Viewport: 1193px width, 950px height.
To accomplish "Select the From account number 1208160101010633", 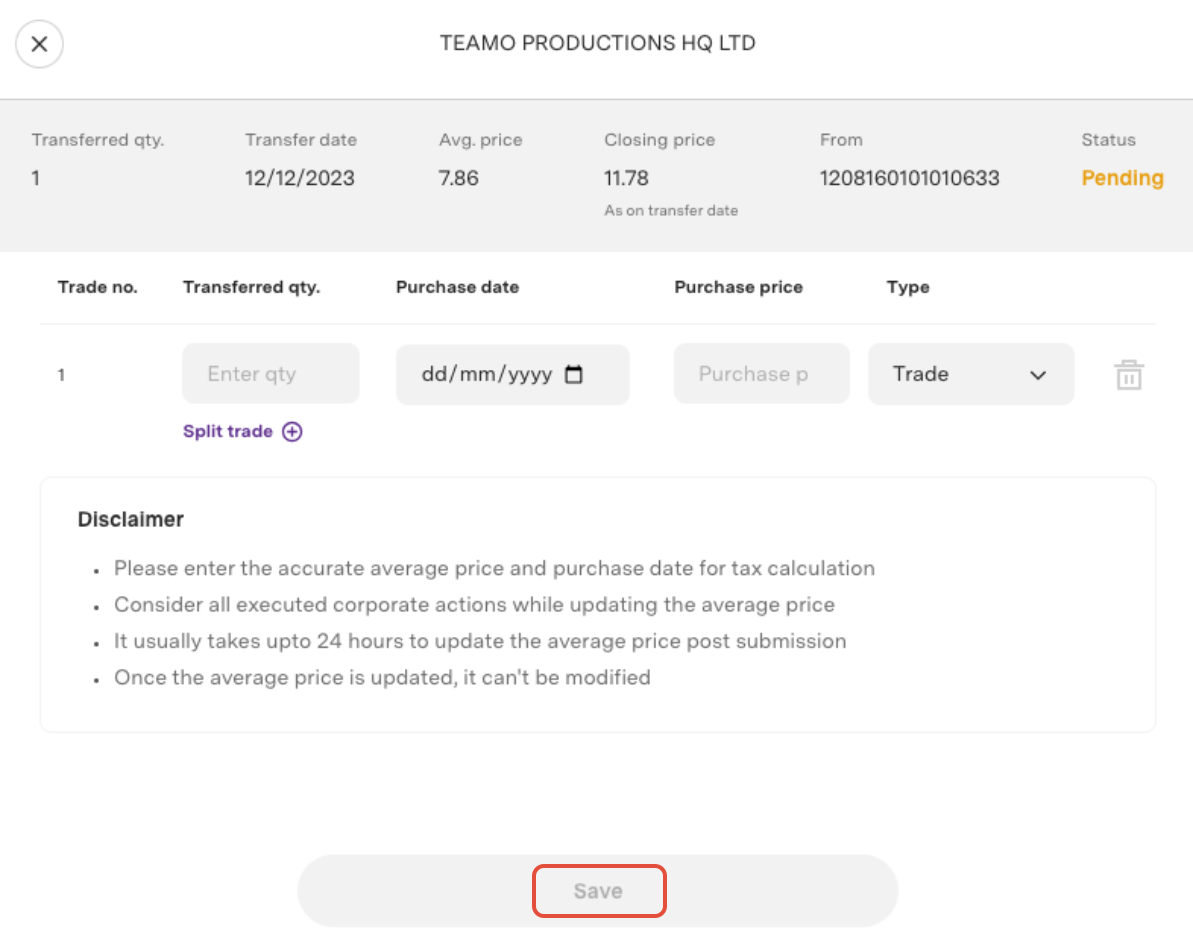I will (x=909, y=178).
